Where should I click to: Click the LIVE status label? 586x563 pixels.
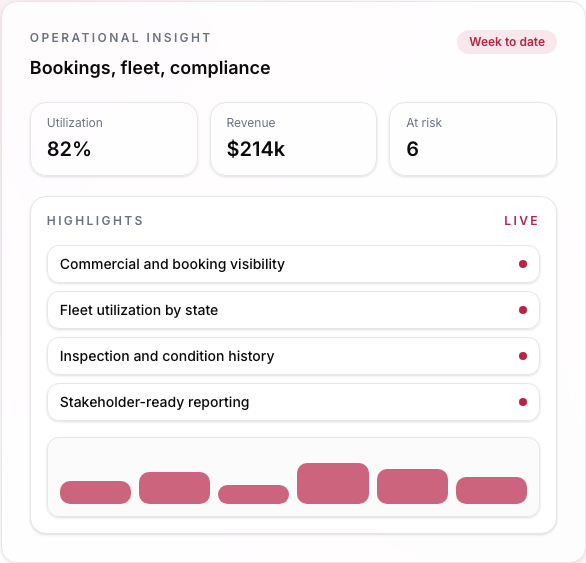[521, 221]
